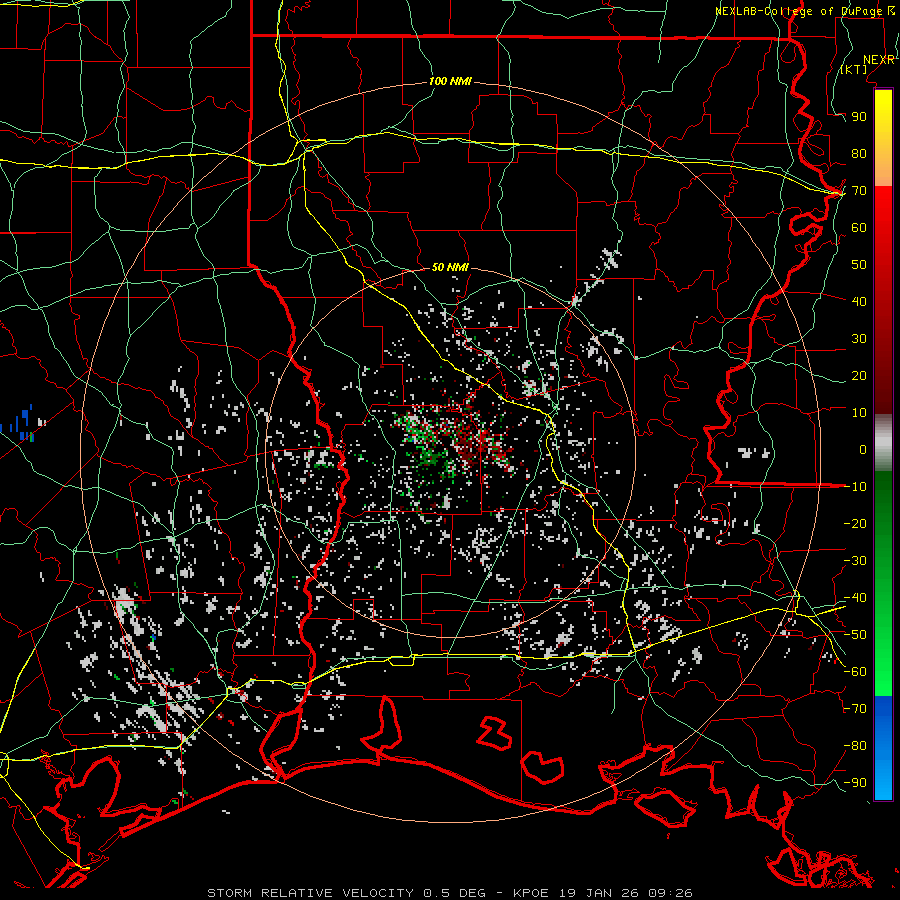
Task: Click the -10 value on the velocity scale
Action: (x=855, y=487)
